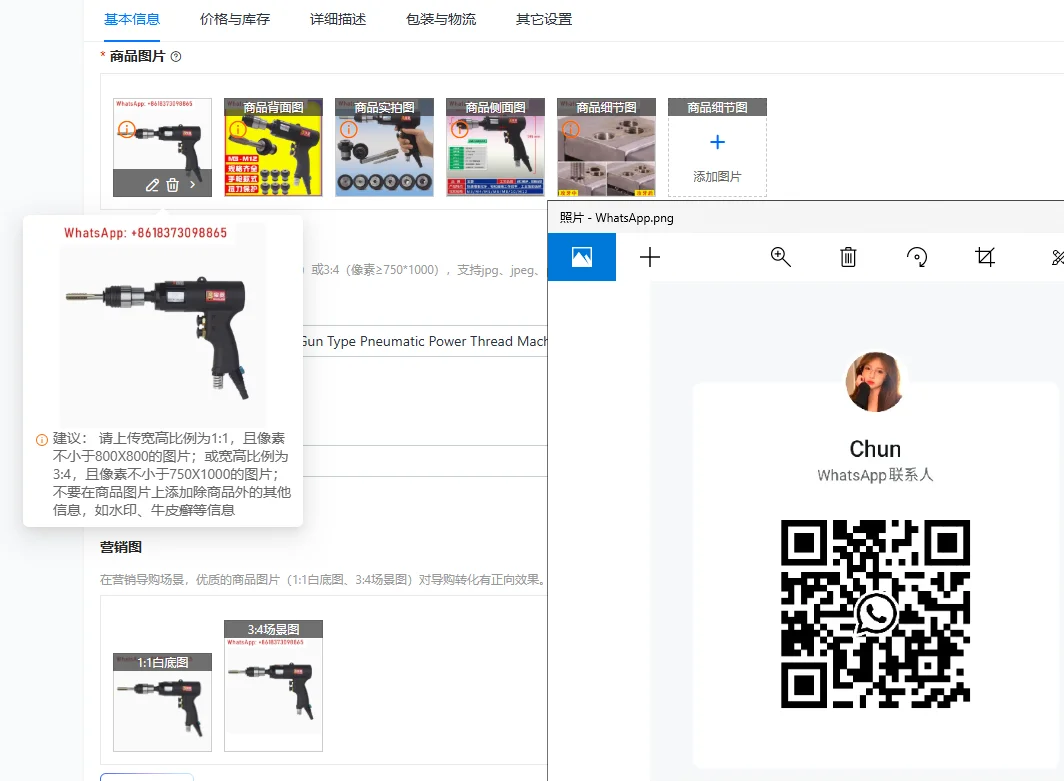
Task: Click the edit pencil icon on first product image
Action: [152, 185]
